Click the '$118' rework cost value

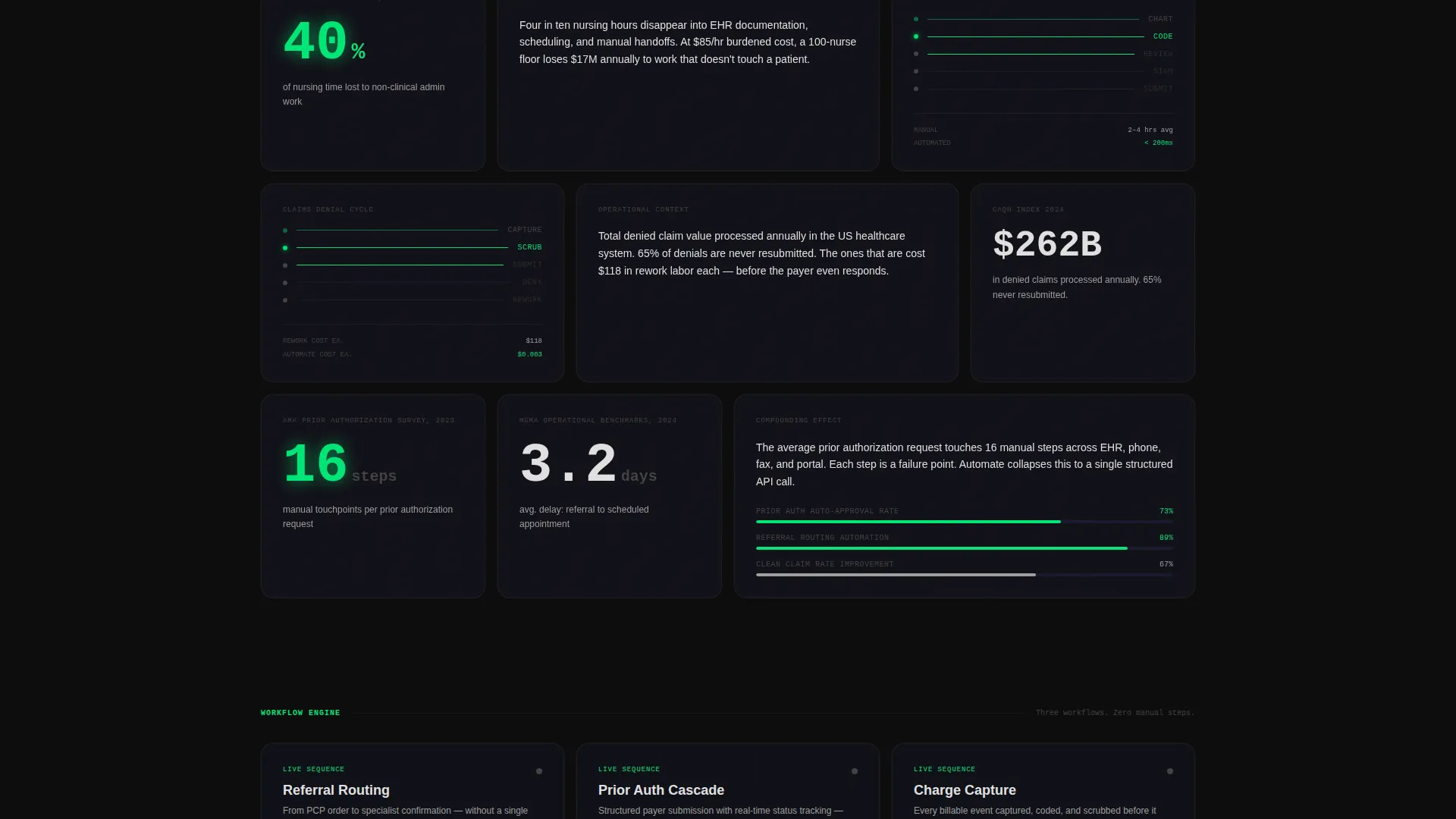[534, 341]
